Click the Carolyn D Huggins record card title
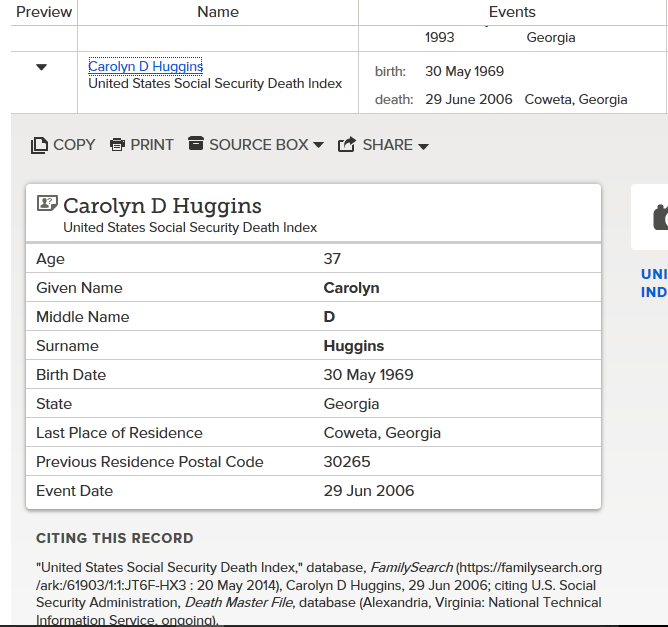 point(162,206)
